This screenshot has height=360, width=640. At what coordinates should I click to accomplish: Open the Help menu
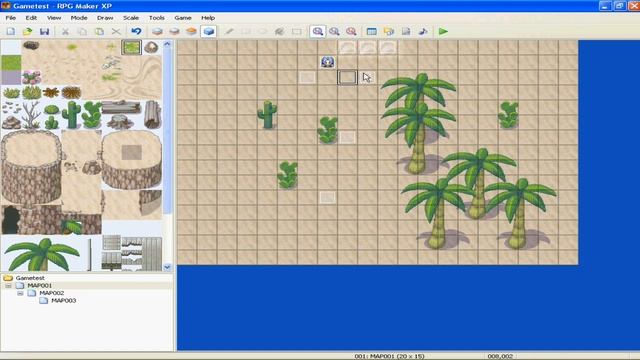tap(208, 18)
